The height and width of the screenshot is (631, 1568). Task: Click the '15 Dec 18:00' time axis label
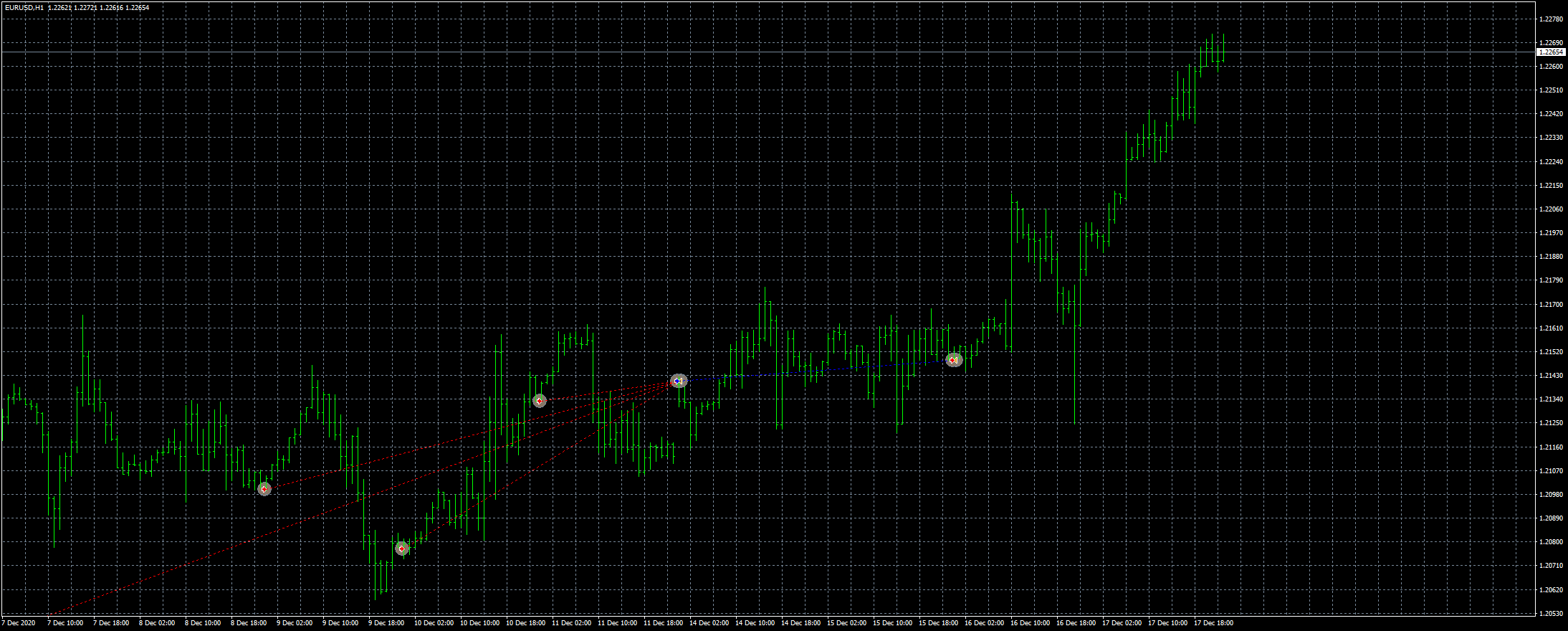pos(938,623)
